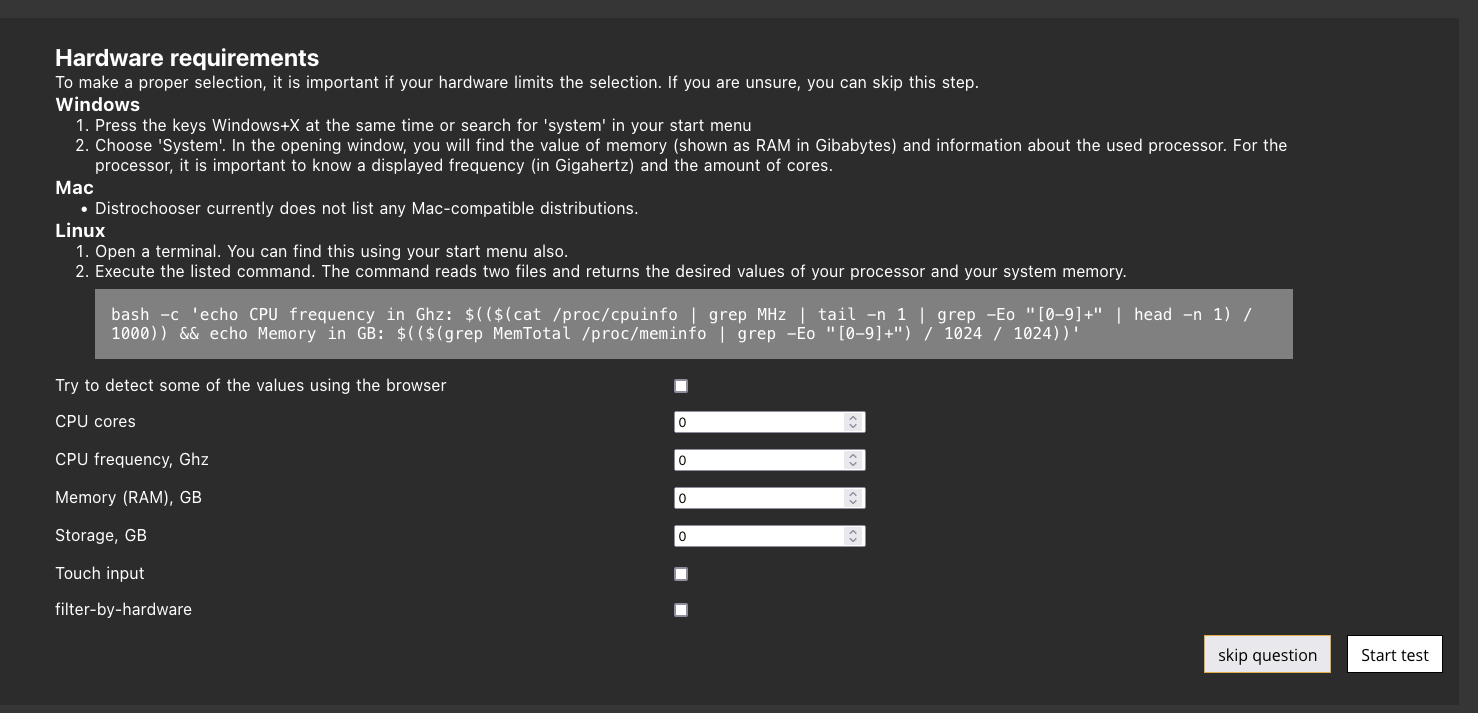Click the Linux section heading
Screen dimensions: 1478x713
click(80, 230)
